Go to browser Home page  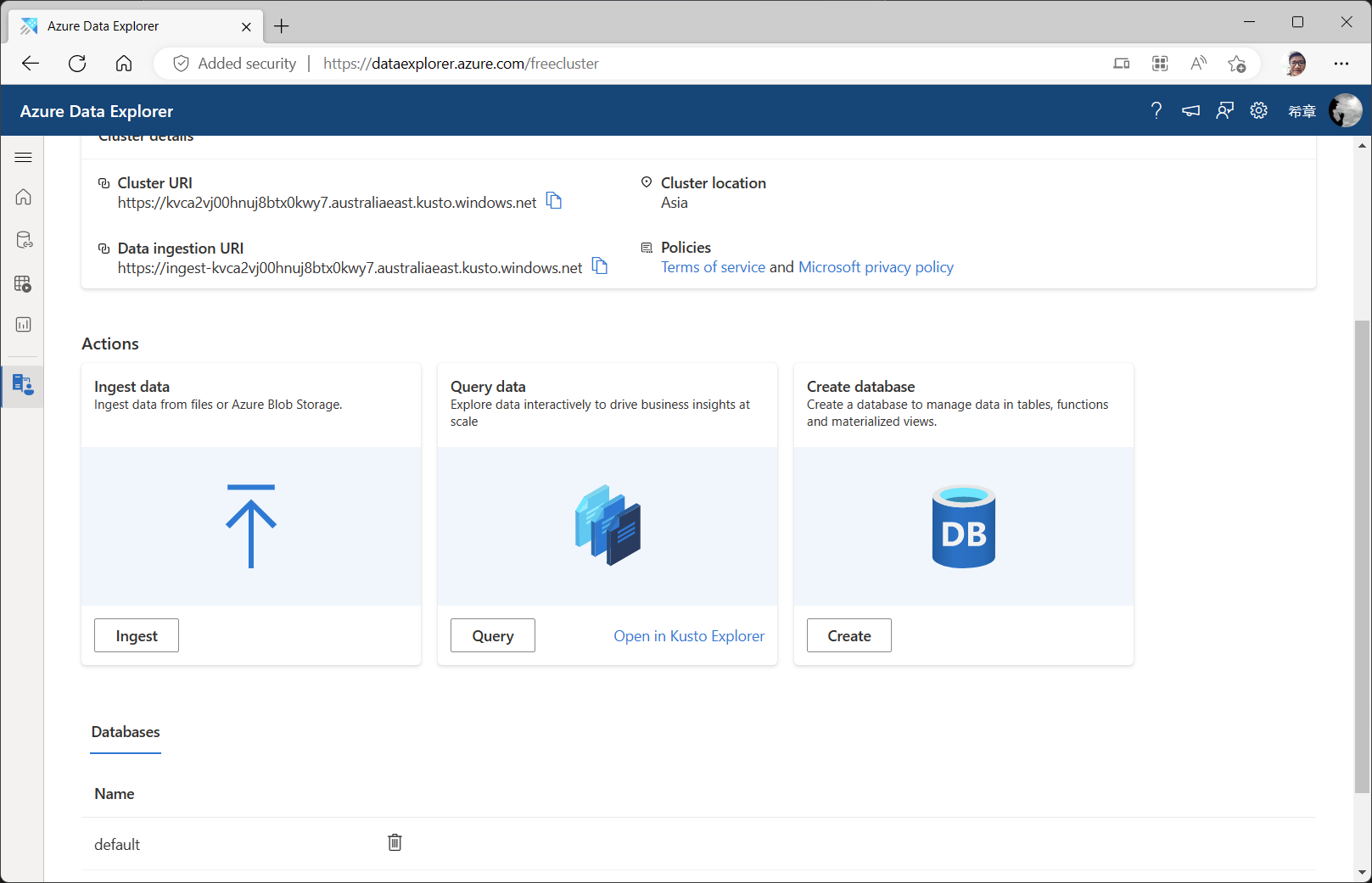point(124,64)
